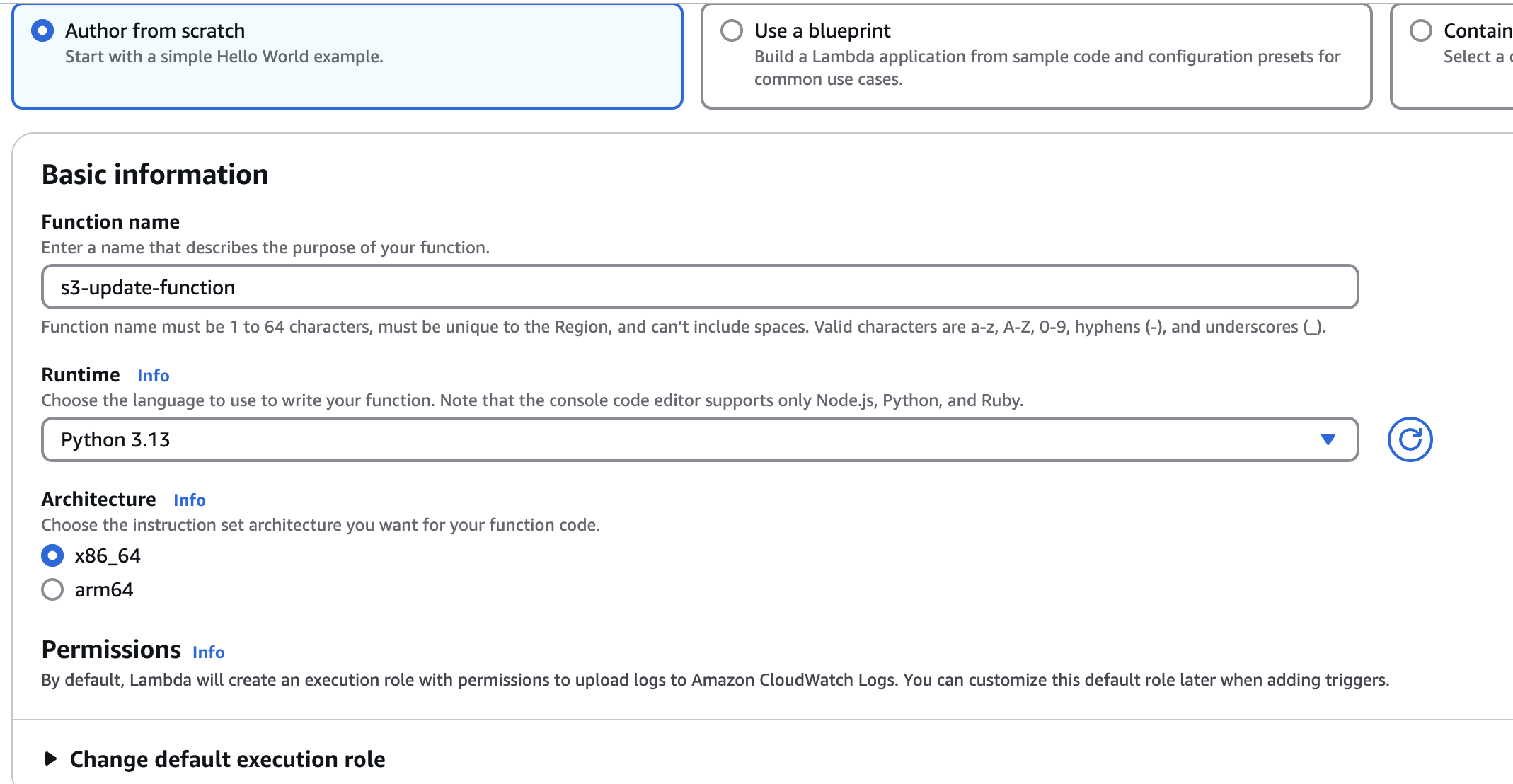Click 'Start with a simple Hello World example.' text
This screenshot has height=784, width=1513.
(x=224, y=57)
